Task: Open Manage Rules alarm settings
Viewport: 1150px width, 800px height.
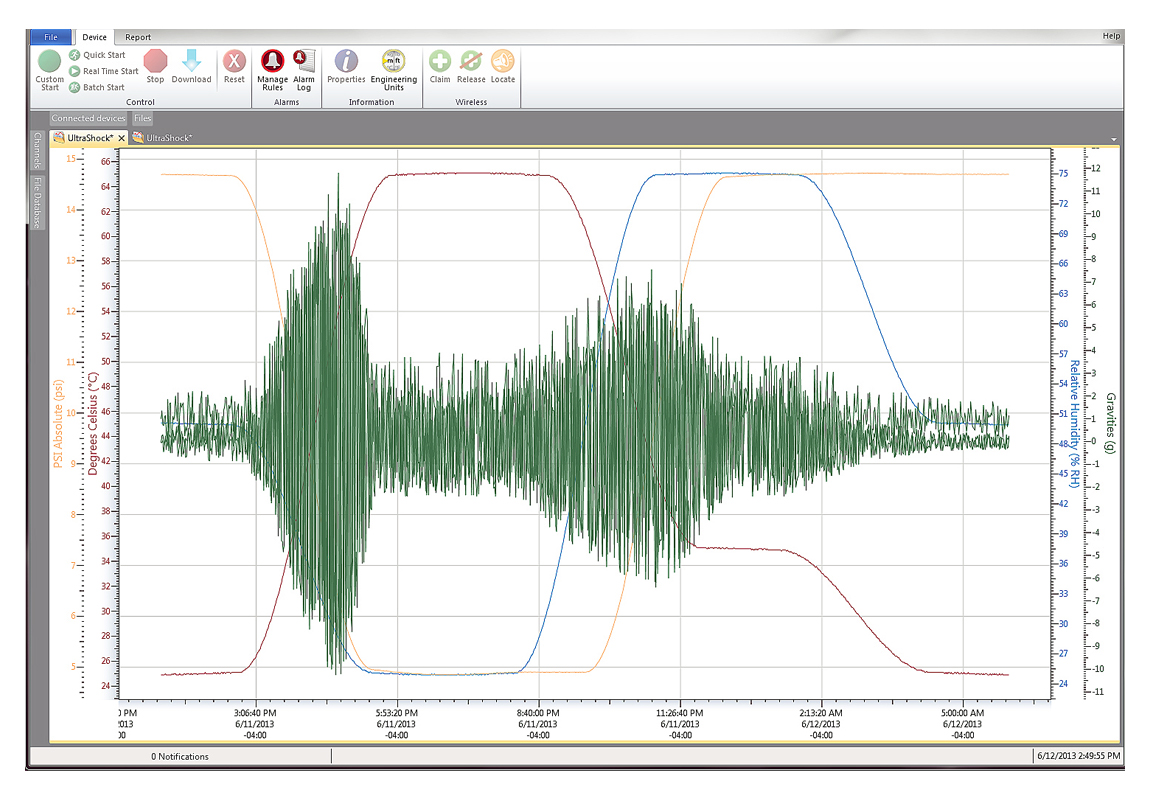Action: [x=272, y=62]
